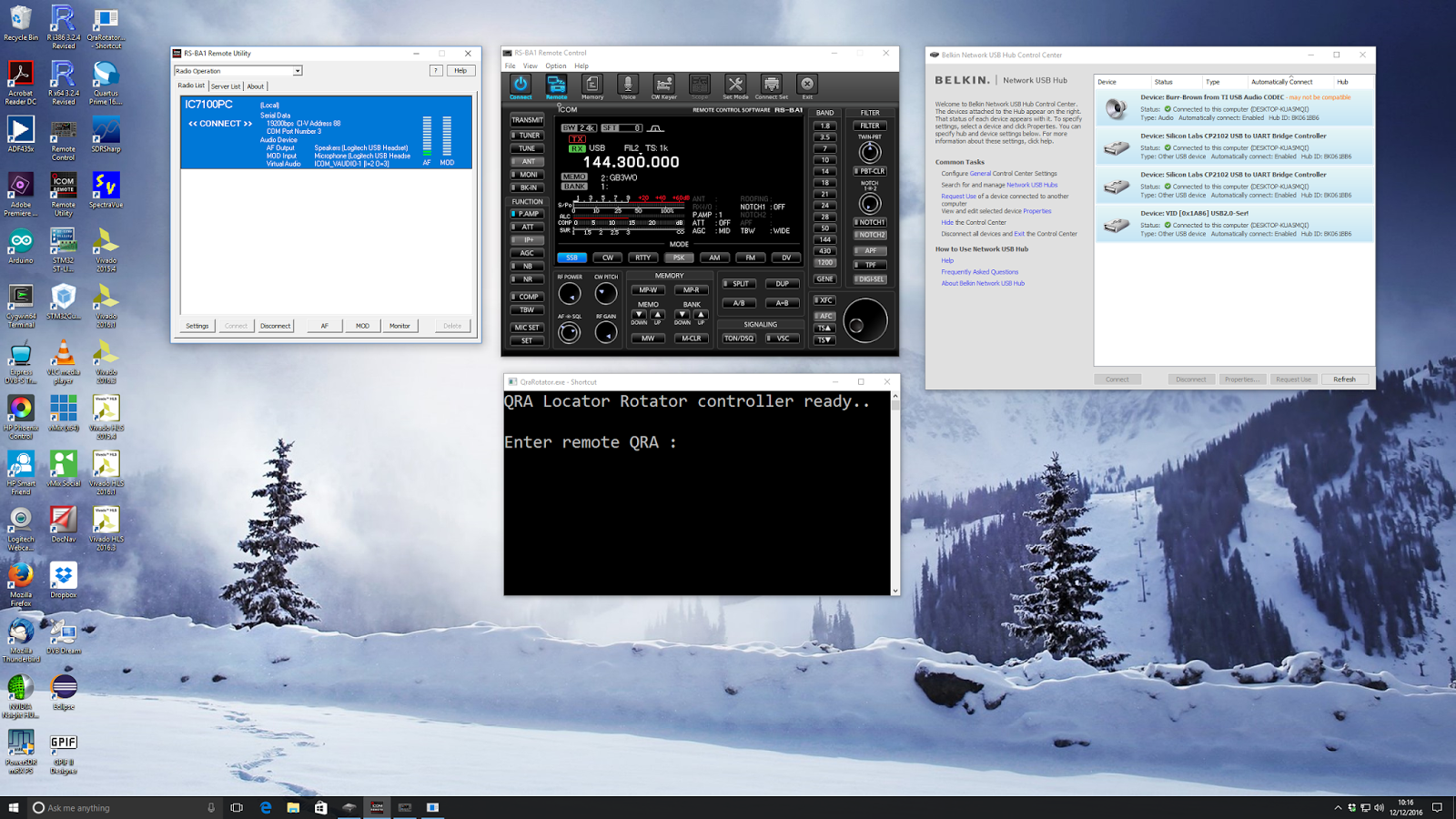Open the Eclipse desktop icon
The image size is (1456, 819).
click(x=63, y=692)
